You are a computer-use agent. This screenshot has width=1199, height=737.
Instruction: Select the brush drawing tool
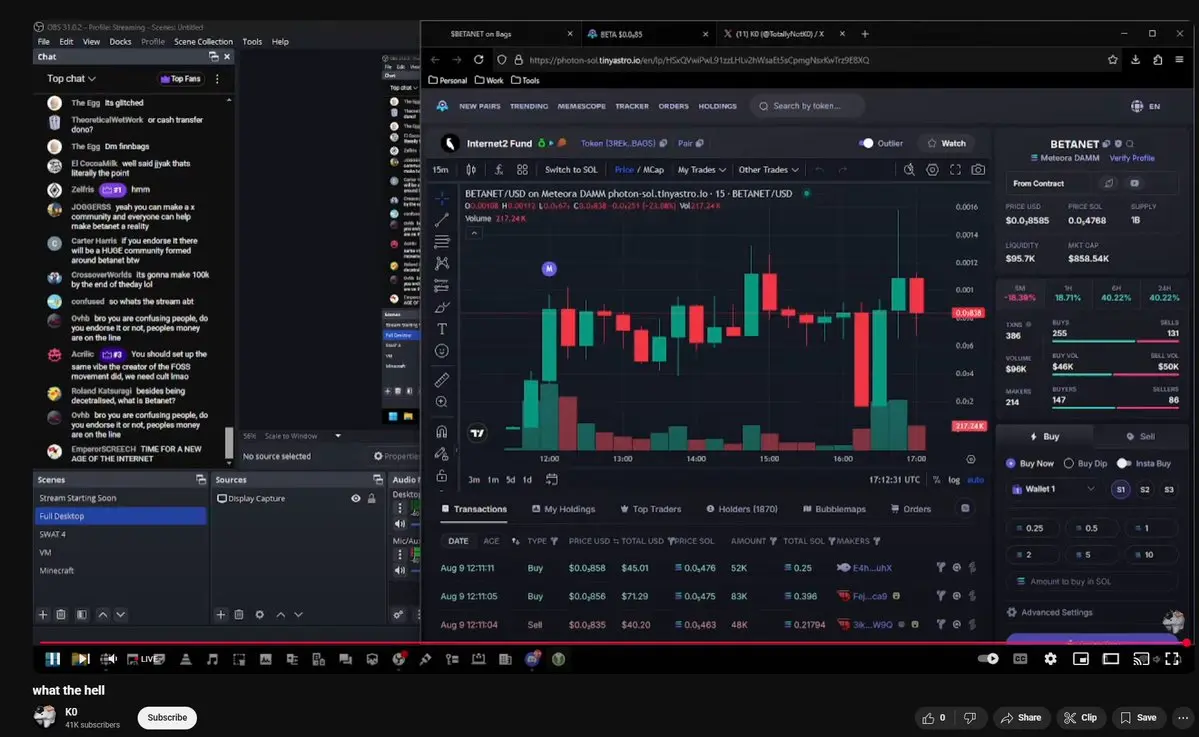441,307
